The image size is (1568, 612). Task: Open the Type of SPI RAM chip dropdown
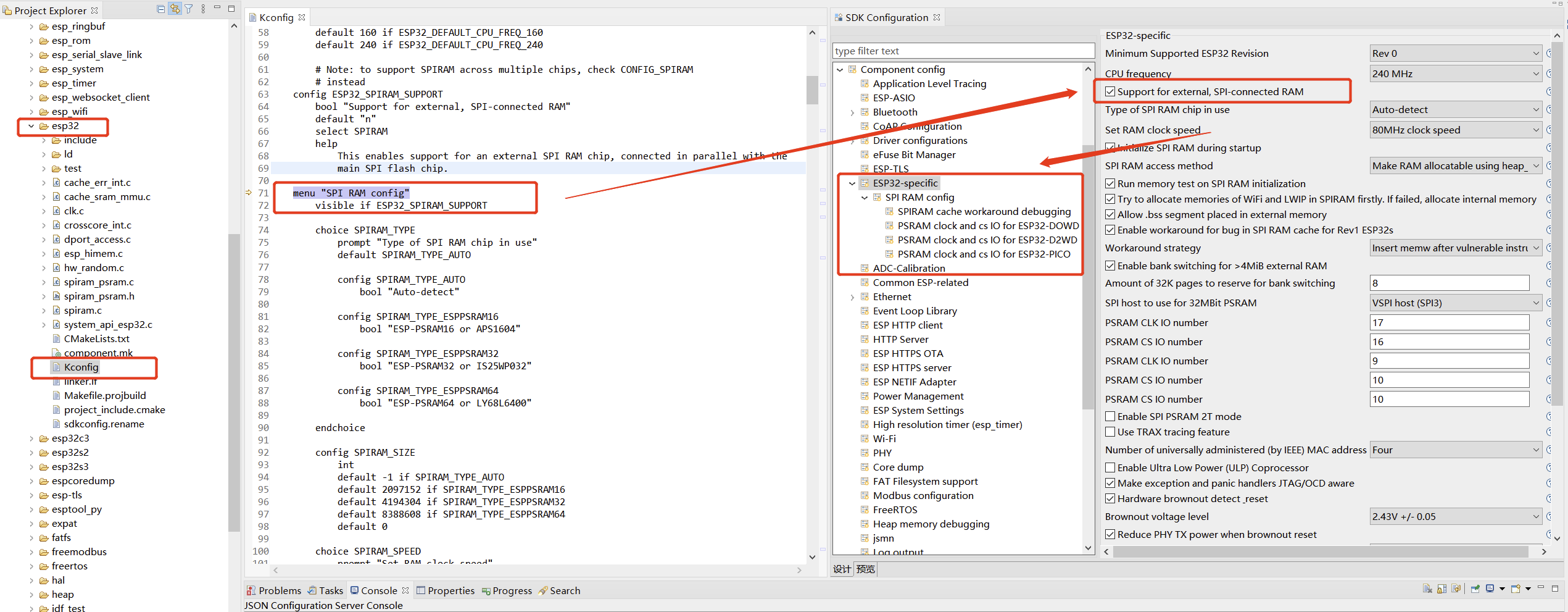(1535, 109)
